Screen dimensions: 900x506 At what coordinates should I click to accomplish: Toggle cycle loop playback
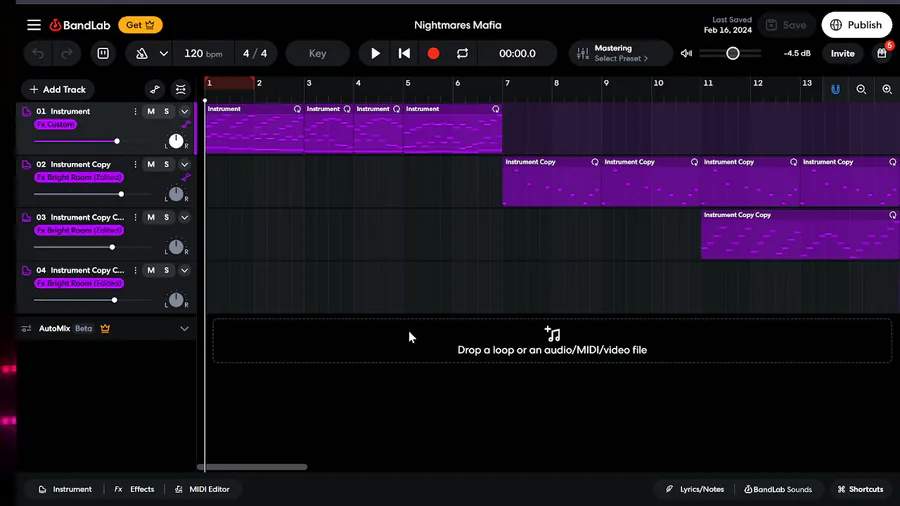[462, 53]
